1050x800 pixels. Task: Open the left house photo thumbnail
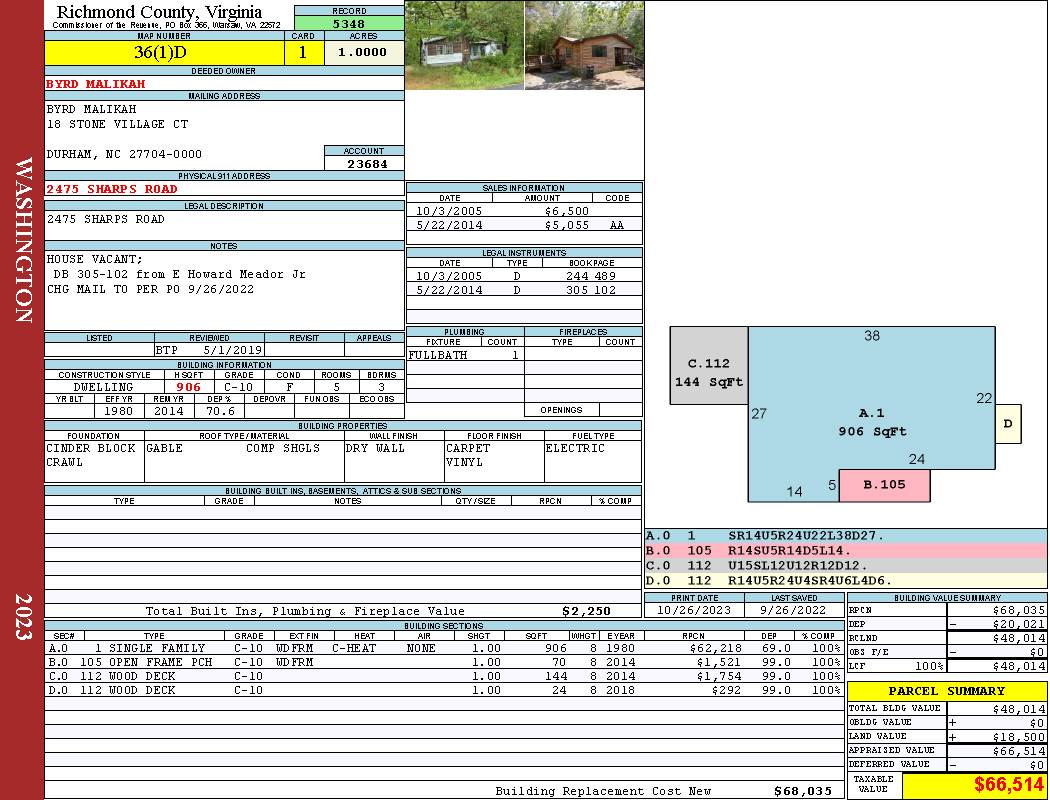pos(464,45)
